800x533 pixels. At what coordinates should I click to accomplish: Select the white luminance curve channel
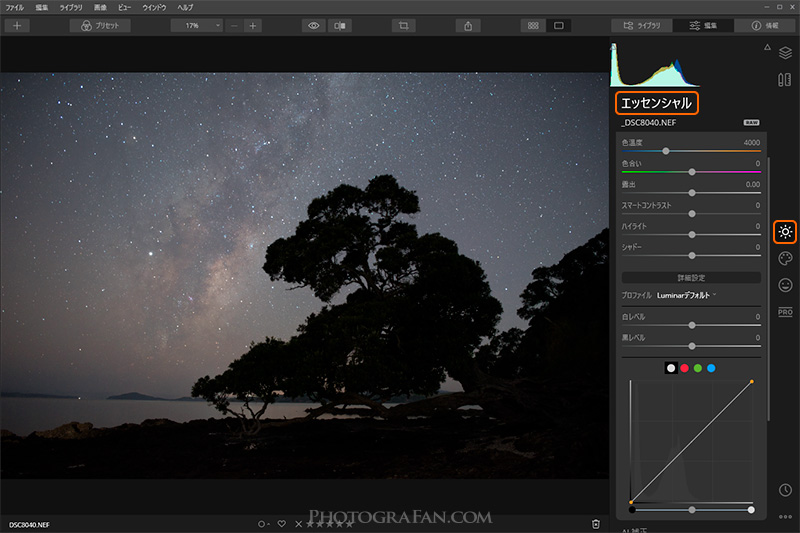(671, 368)
